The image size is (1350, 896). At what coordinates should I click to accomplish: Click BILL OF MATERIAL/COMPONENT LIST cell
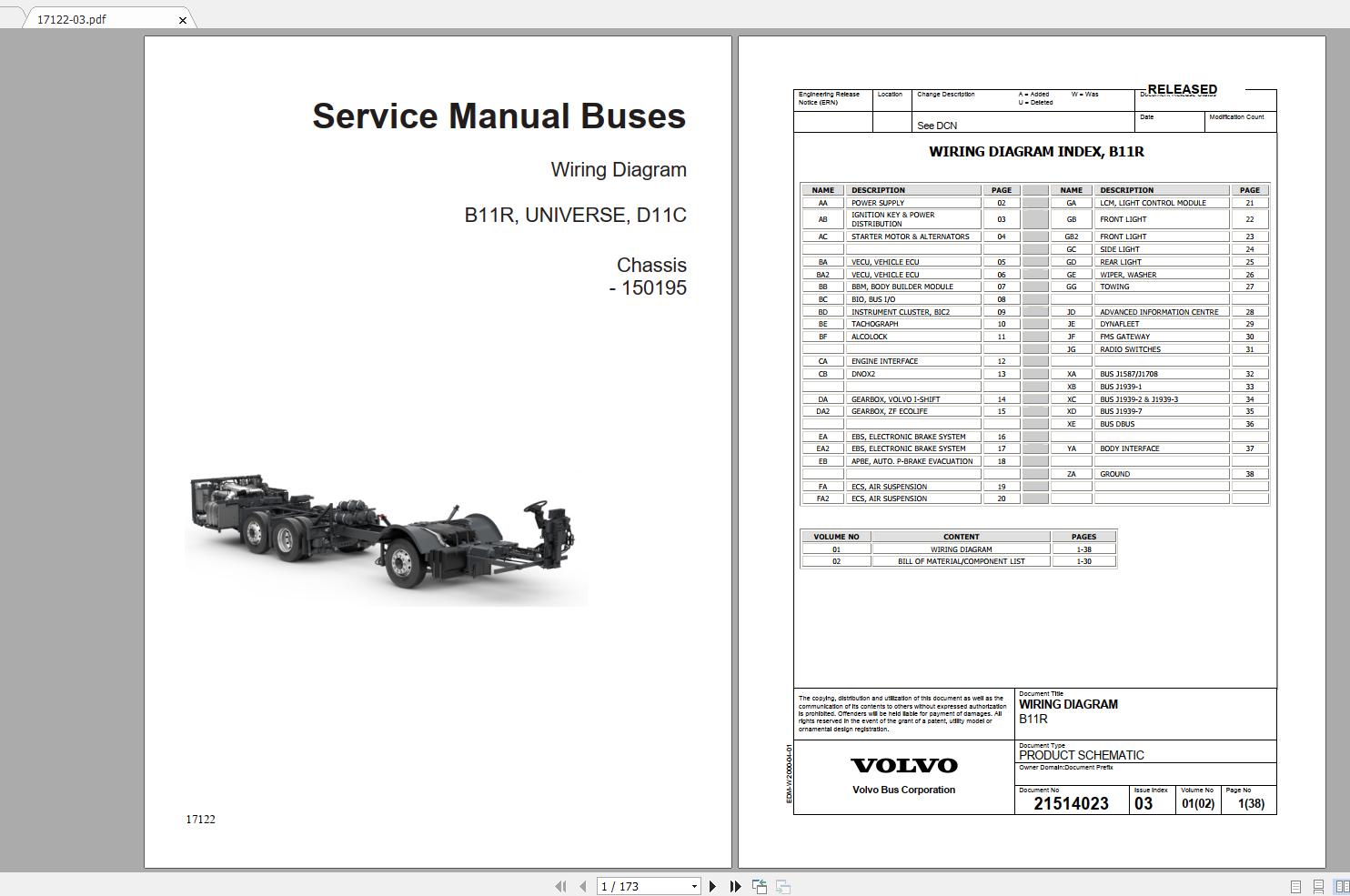(961, 561)
